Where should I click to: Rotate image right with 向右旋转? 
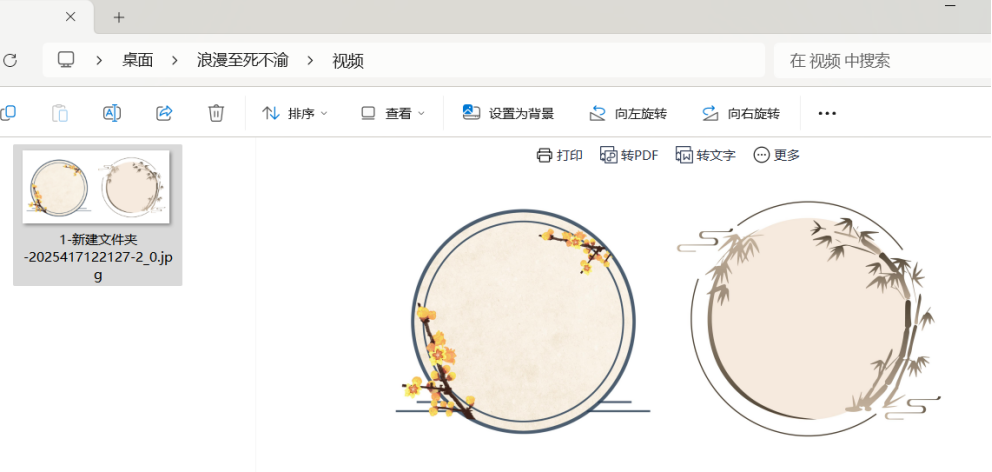pos(741,113)
